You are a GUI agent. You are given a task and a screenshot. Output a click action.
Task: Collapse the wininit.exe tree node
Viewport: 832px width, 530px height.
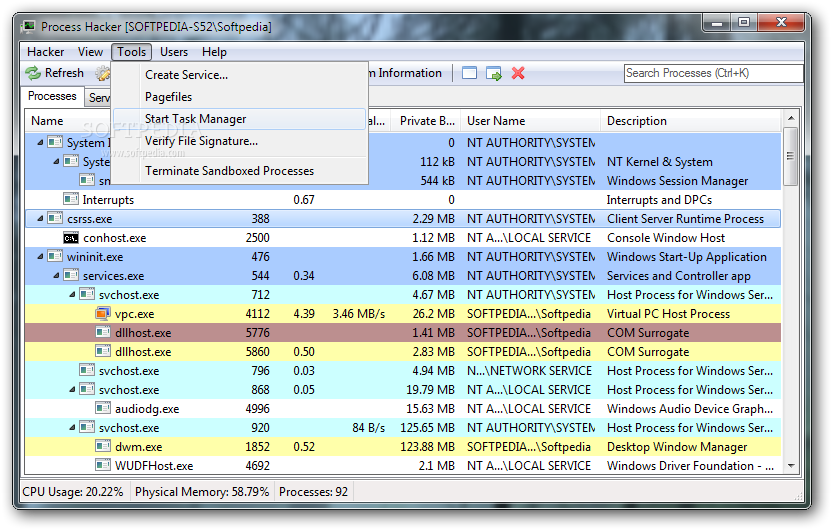[40, 257]
